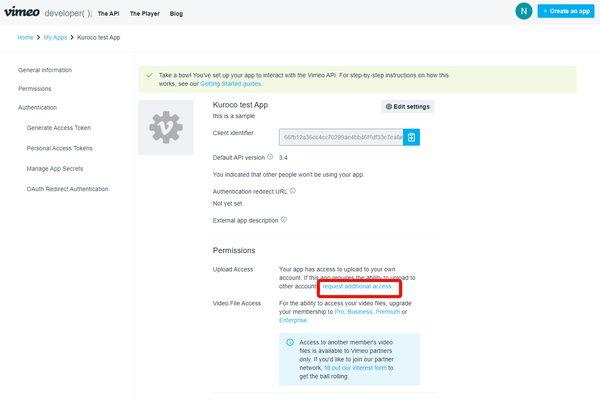The width and height of the screenshot is (600, 403).
Task: Click the 'Not yet set.' text
Action: pyautogui.click(x=228, y=204)
